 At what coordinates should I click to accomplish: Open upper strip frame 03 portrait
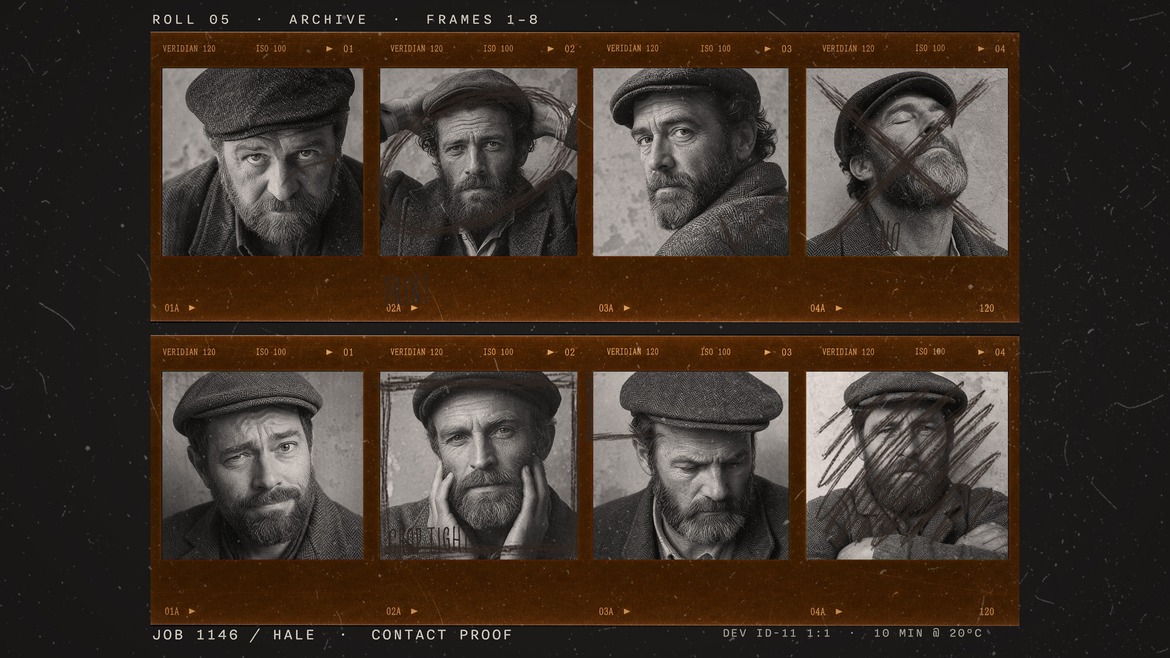click(691, 162)
